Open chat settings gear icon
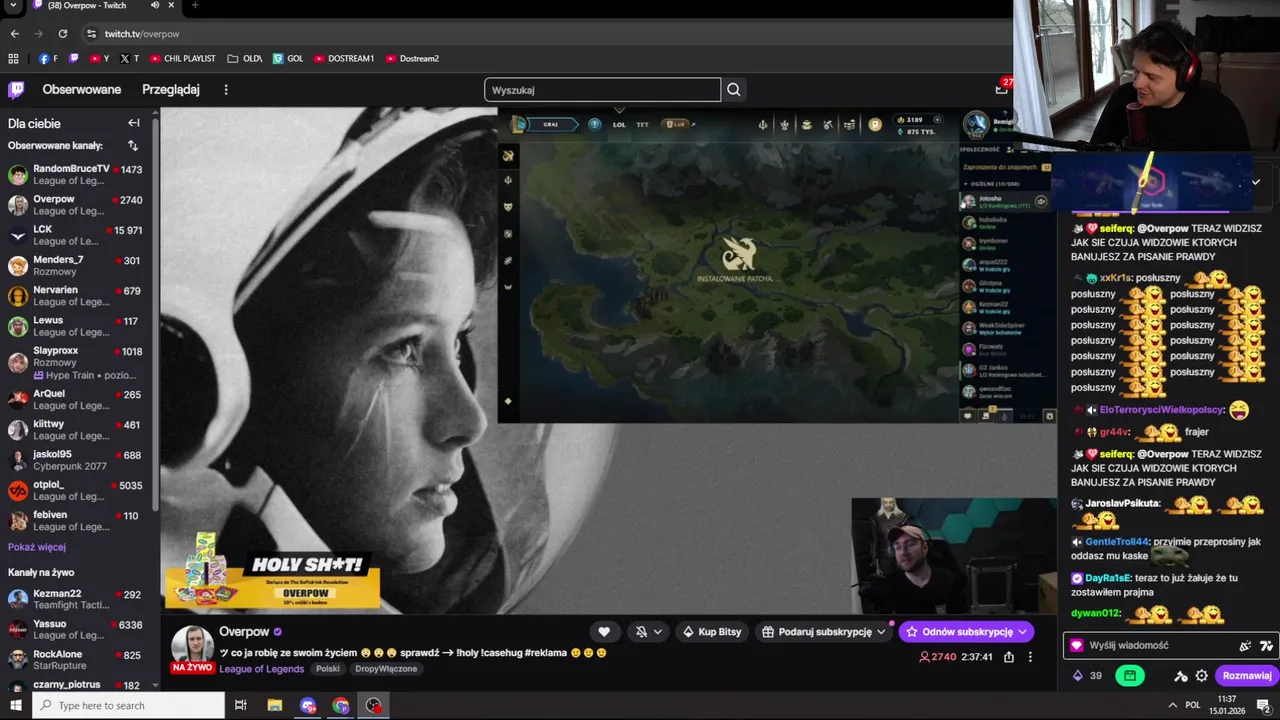The height and width of the screenshot is (720, 1280). [1202, 676]
